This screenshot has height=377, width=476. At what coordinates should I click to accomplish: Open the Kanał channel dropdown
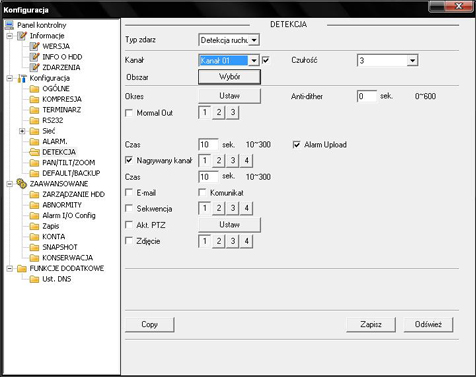click(254, 60)
